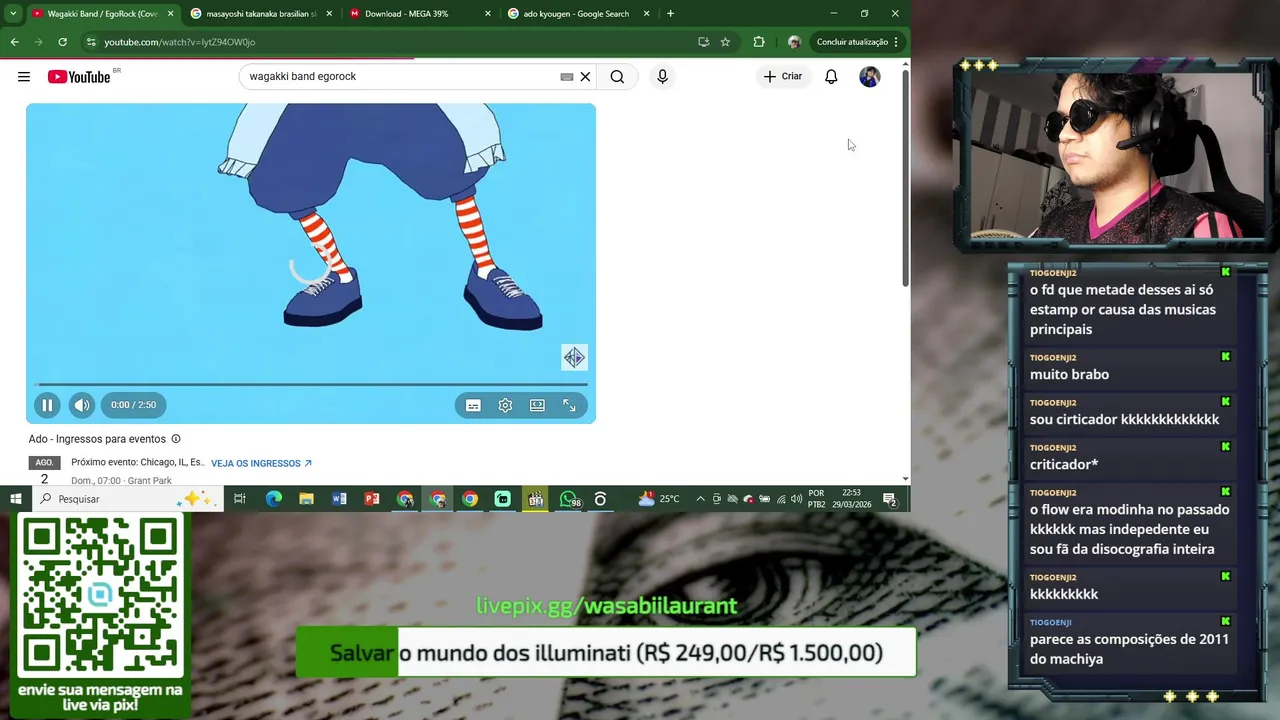Toggle subtitles/closed captions on the player
This screenshot has width=1280, height=720.
473,405
